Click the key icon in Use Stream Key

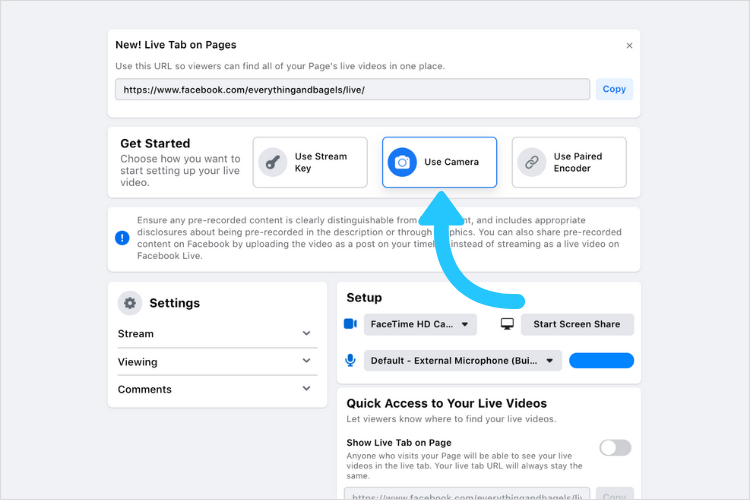(x=273, y=162)
